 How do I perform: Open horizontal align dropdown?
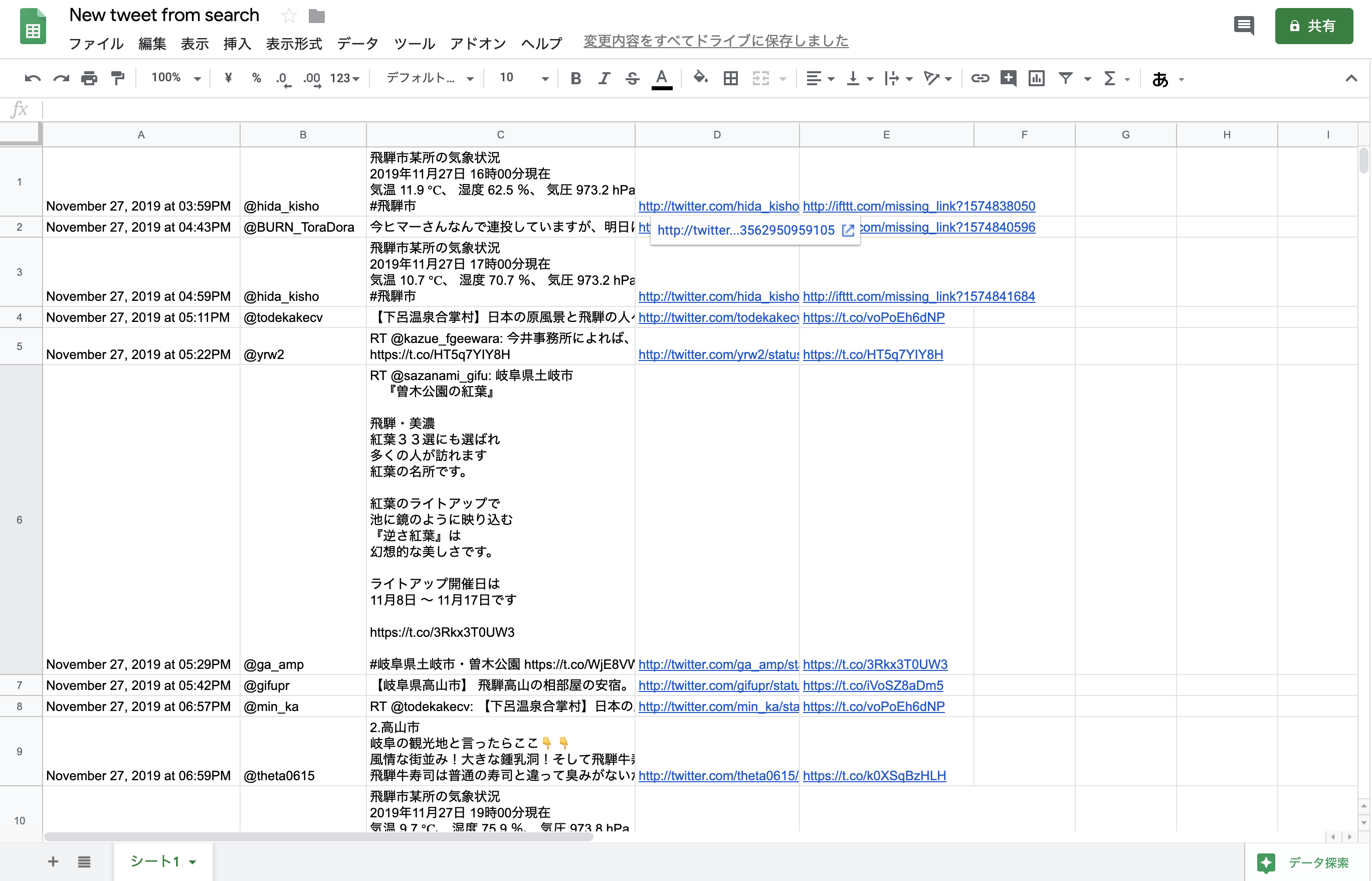pyautogui.click(x=820, y=78)
